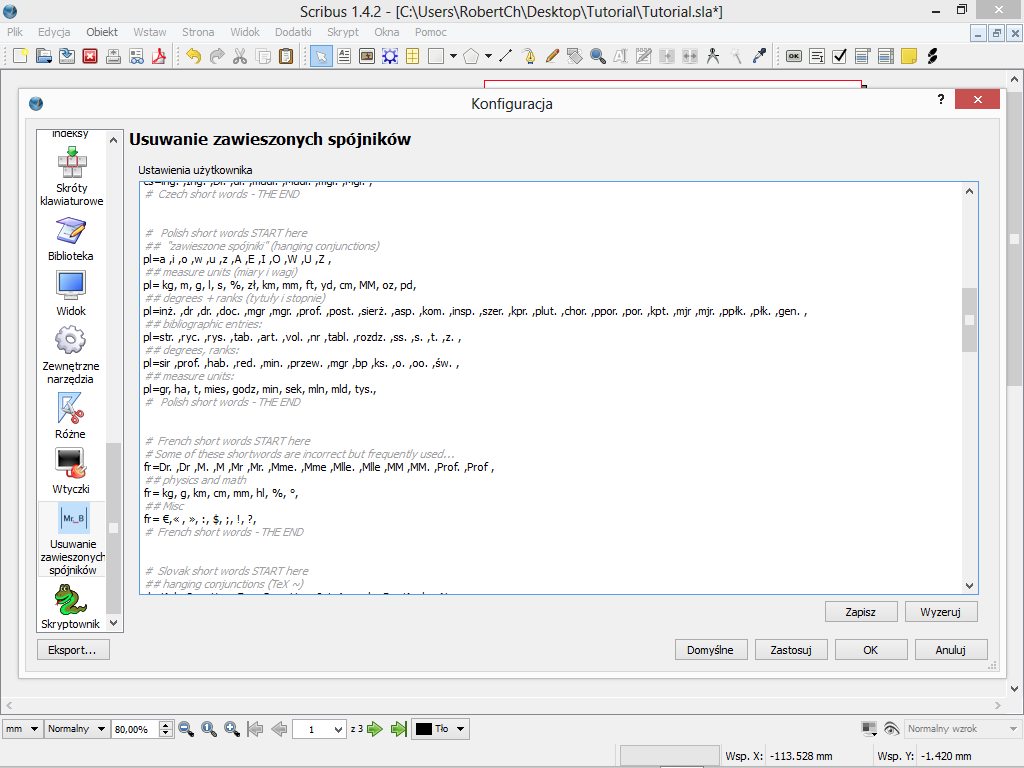
Task: Expand the Normalny image quality dropdown
Action: click(x=76, y=729)
